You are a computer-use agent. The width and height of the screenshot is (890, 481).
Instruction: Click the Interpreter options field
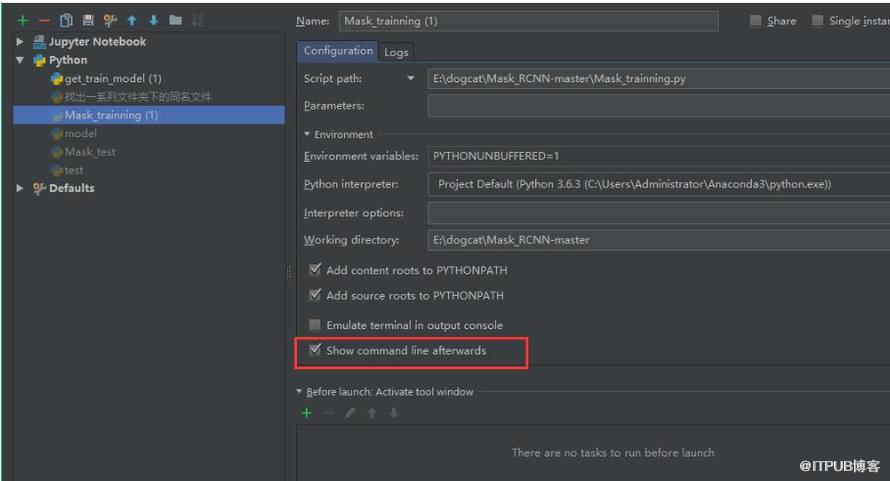click(x=658, y=213)
